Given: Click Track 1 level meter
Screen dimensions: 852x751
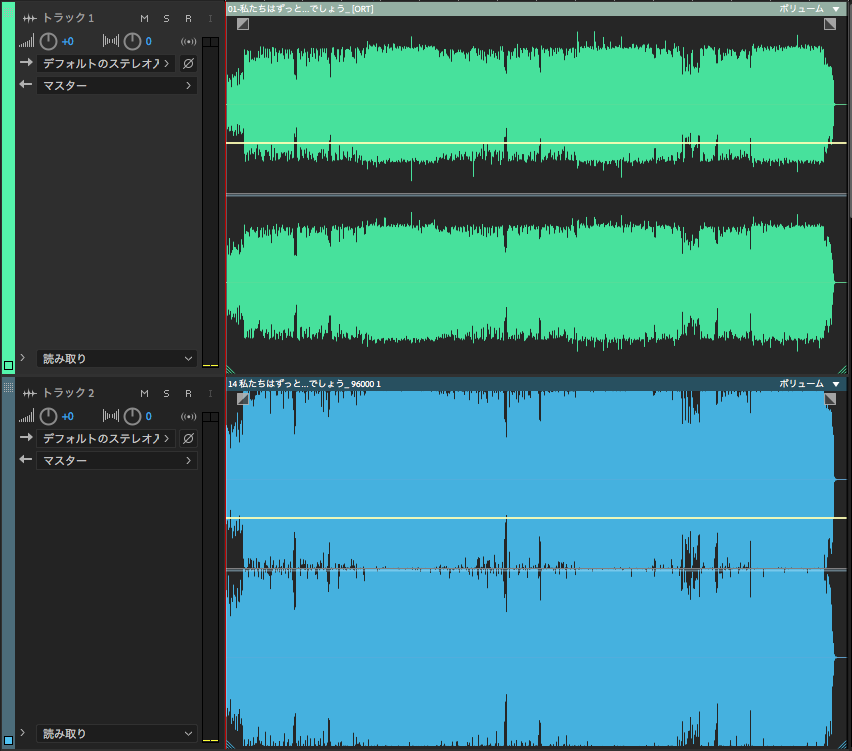Looking at the screenshot, I should (x=210, y=202).
